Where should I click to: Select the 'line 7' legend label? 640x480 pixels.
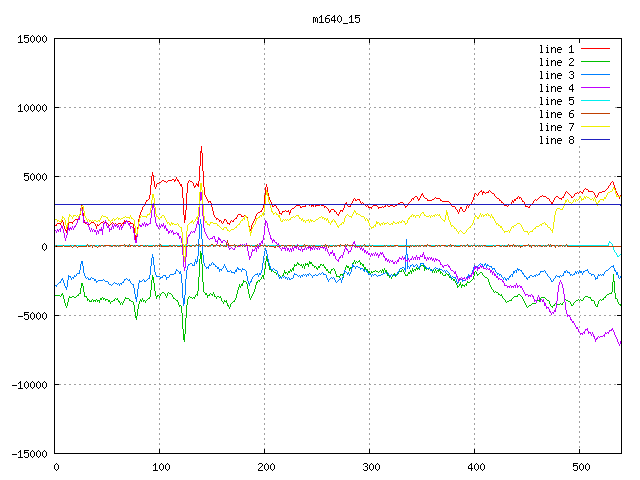click(x=556, y=127)
